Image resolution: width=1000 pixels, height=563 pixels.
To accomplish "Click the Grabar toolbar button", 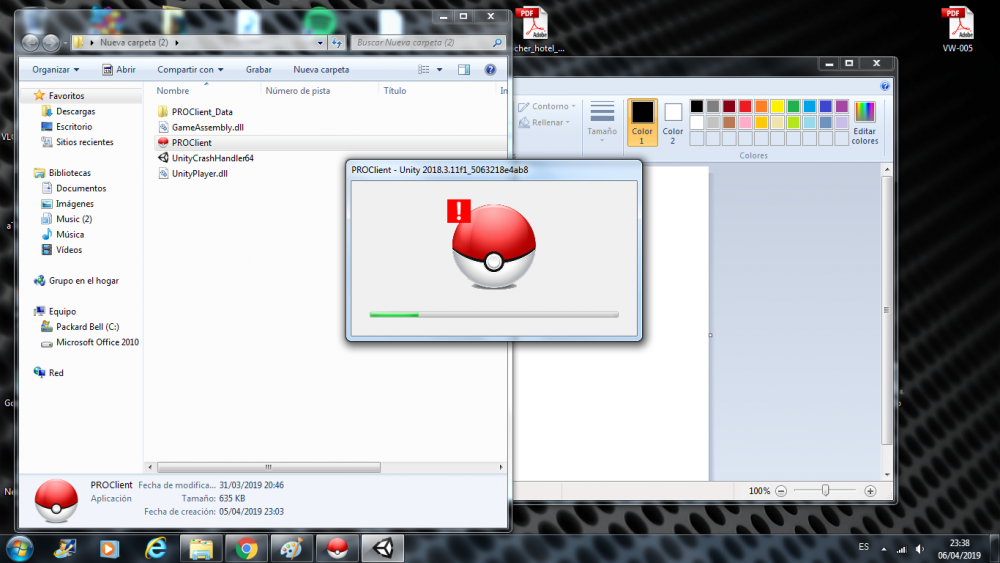I will click(259, 70).
